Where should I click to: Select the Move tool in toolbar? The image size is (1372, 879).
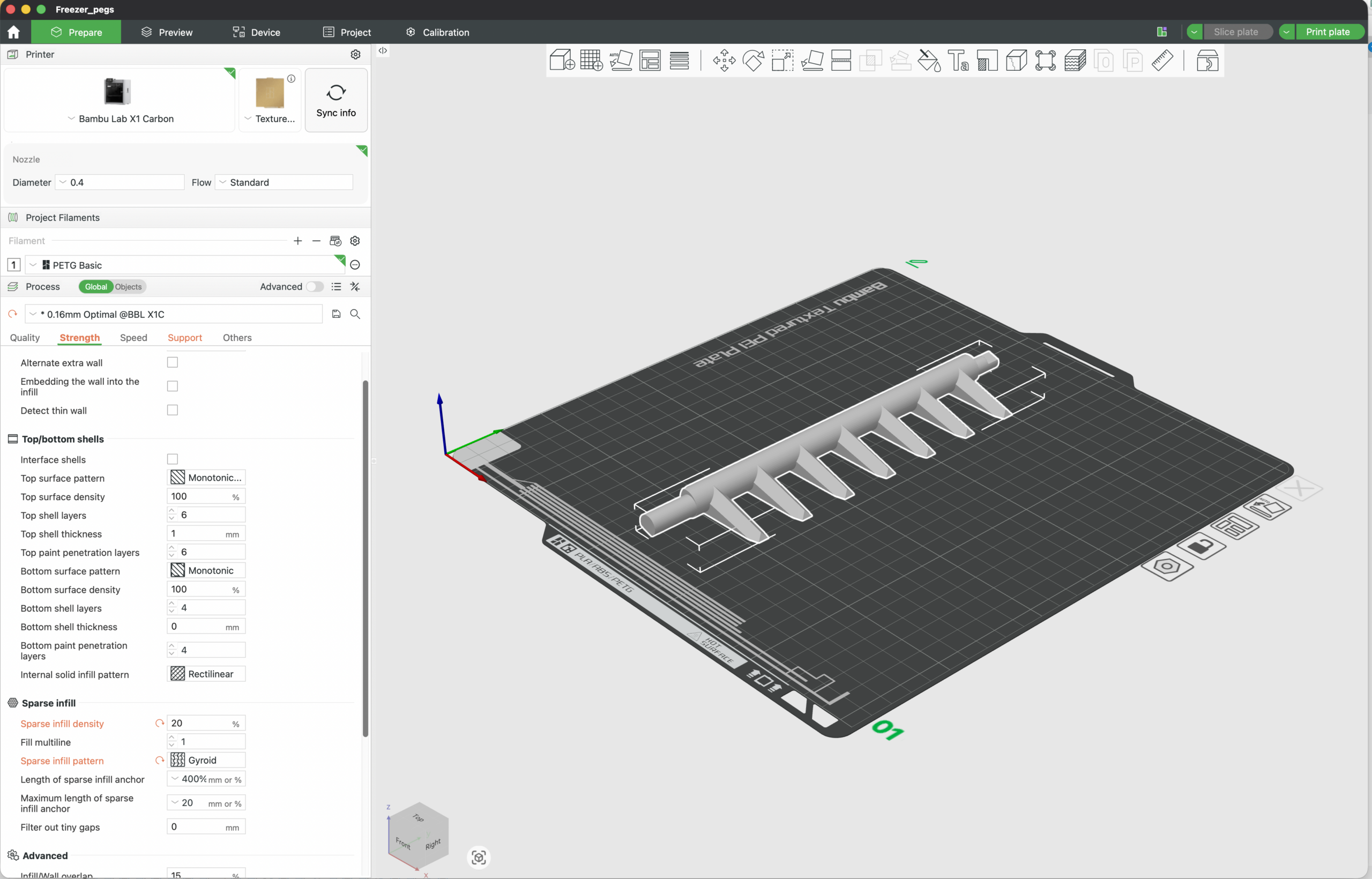tap(724, 60)
